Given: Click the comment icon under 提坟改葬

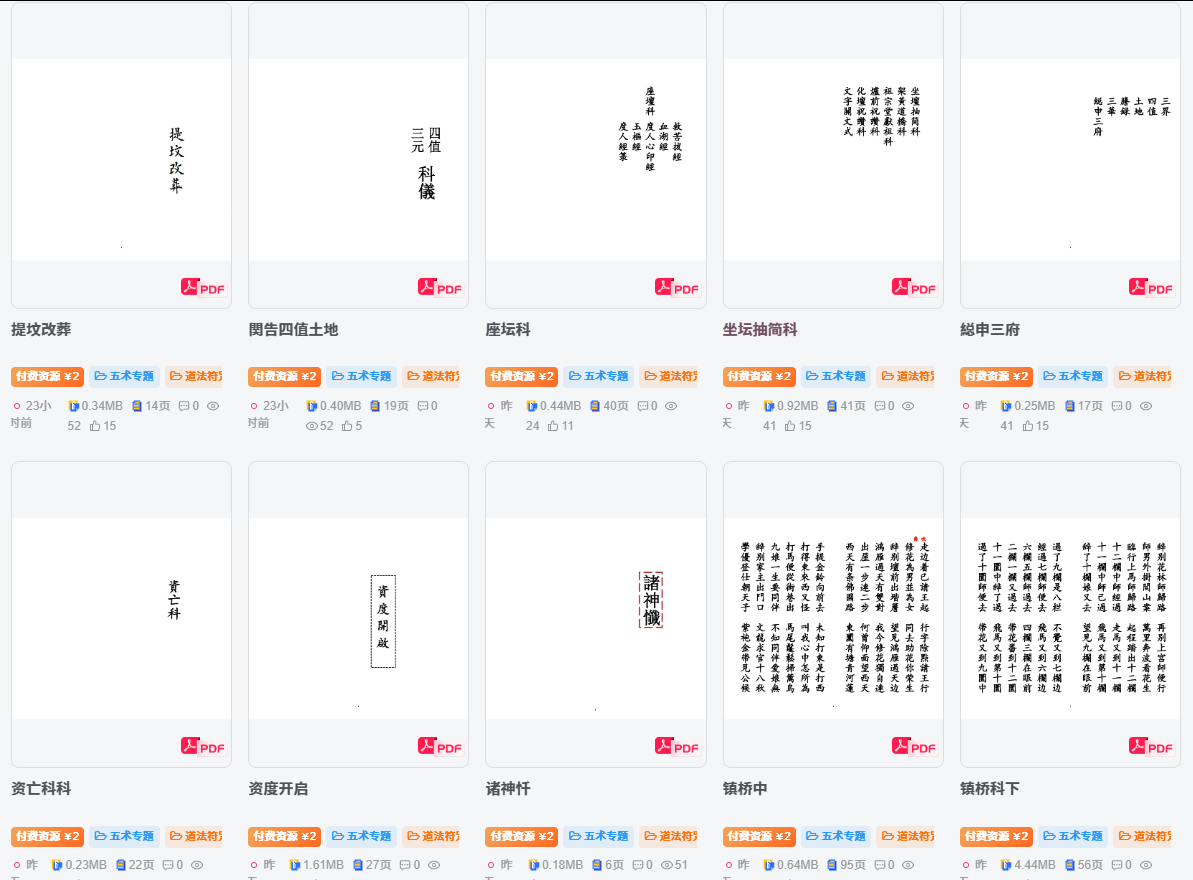Looking at the screenshot, I should pyautogui.click(x=183, y=406).
